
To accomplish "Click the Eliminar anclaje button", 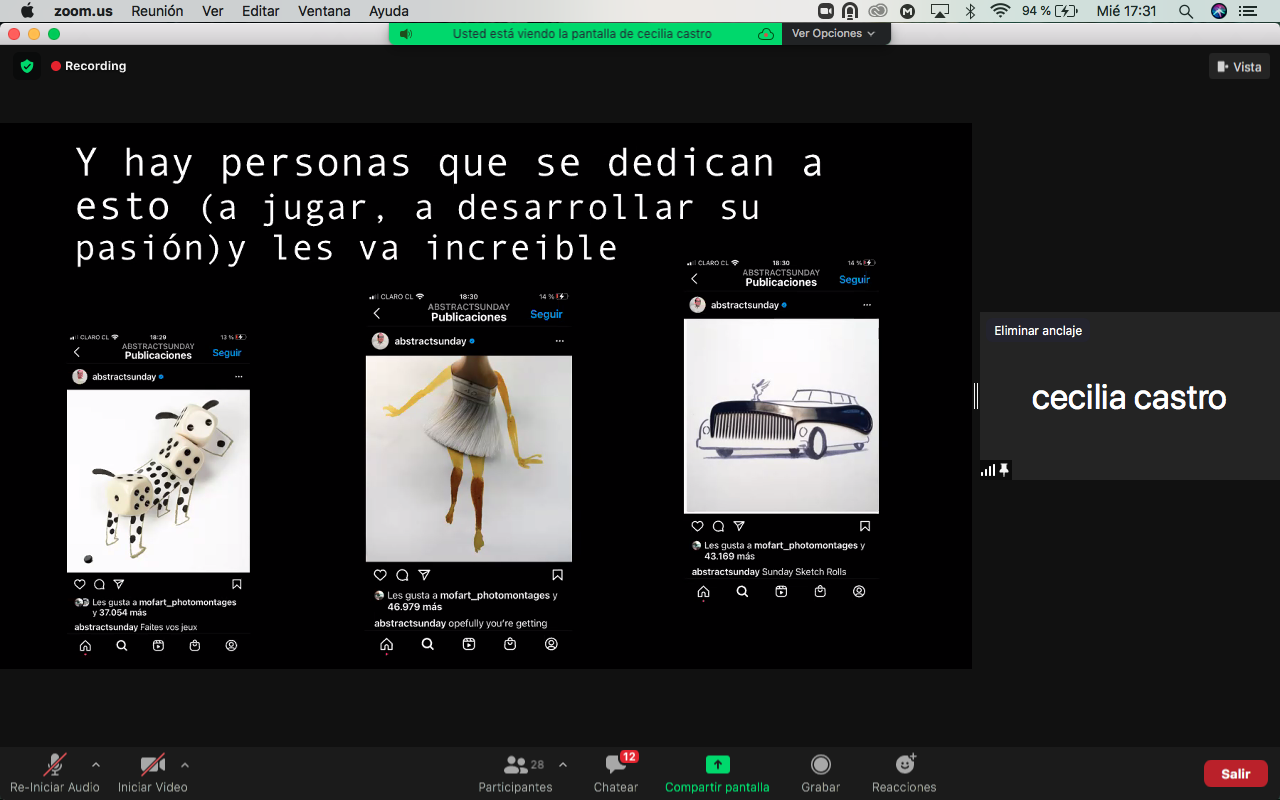I will tap(1038, 330).
